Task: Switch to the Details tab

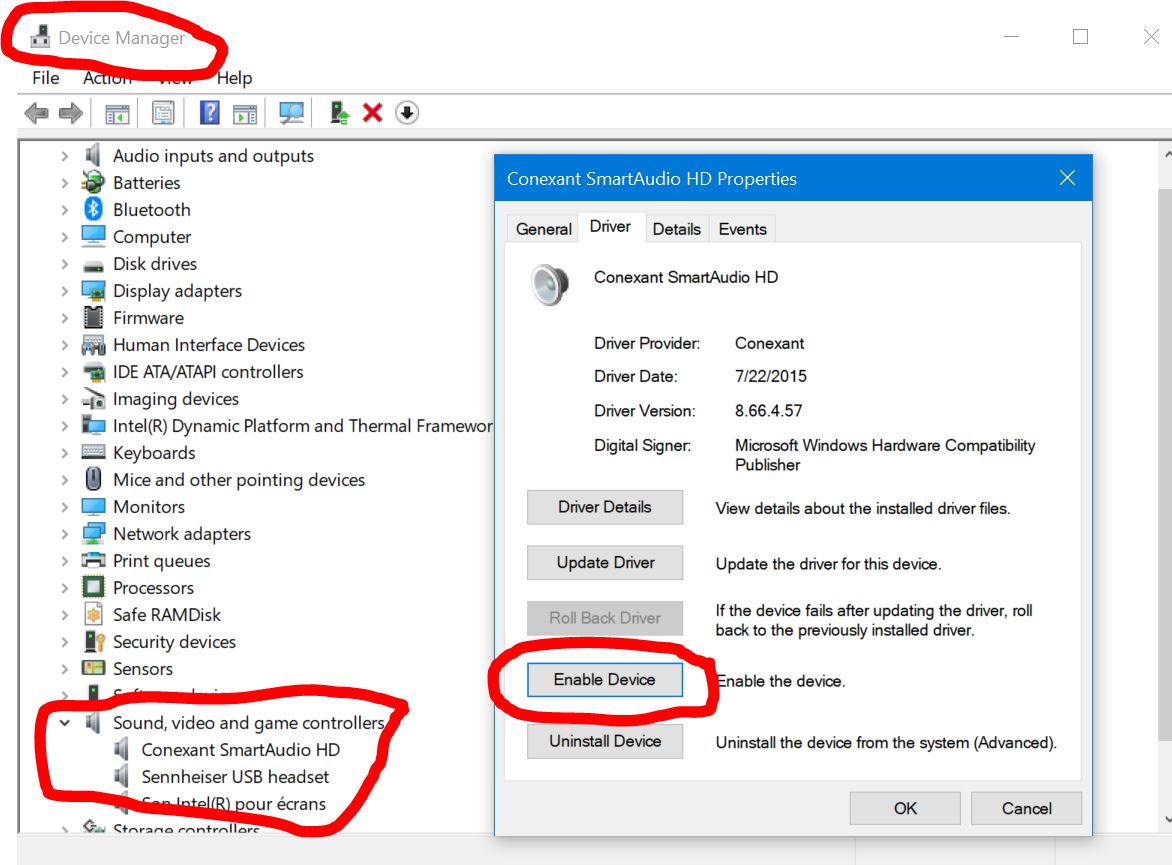Action: click(676, 229)
